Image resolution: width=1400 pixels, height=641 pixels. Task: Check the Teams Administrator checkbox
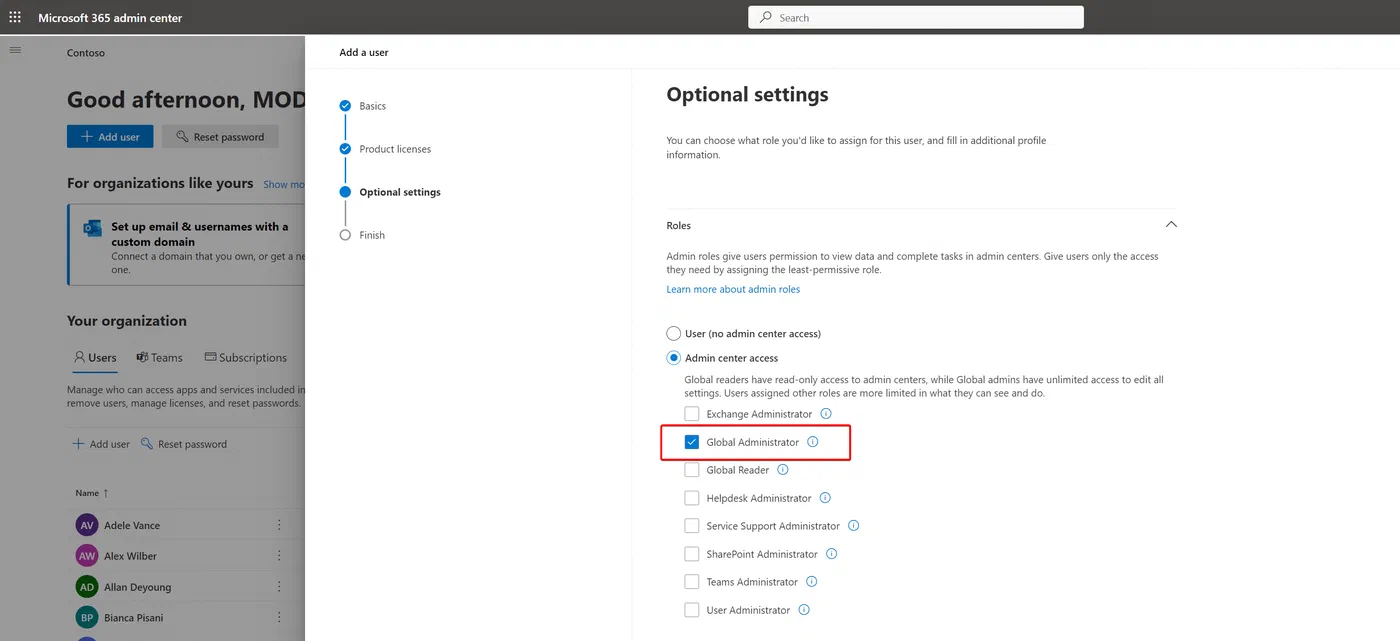pyautogui.click(x=692, y=582)
